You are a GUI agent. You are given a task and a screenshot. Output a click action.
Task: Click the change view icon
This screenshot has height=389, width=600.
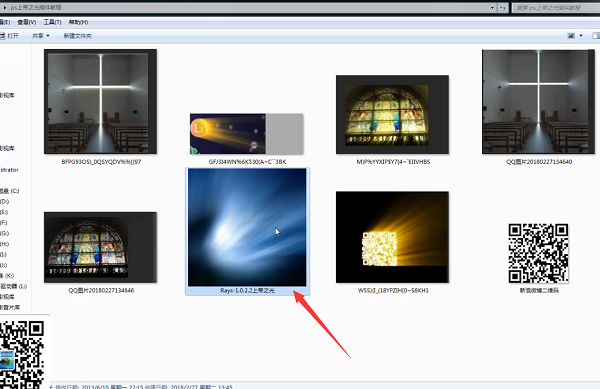point(571,36)
